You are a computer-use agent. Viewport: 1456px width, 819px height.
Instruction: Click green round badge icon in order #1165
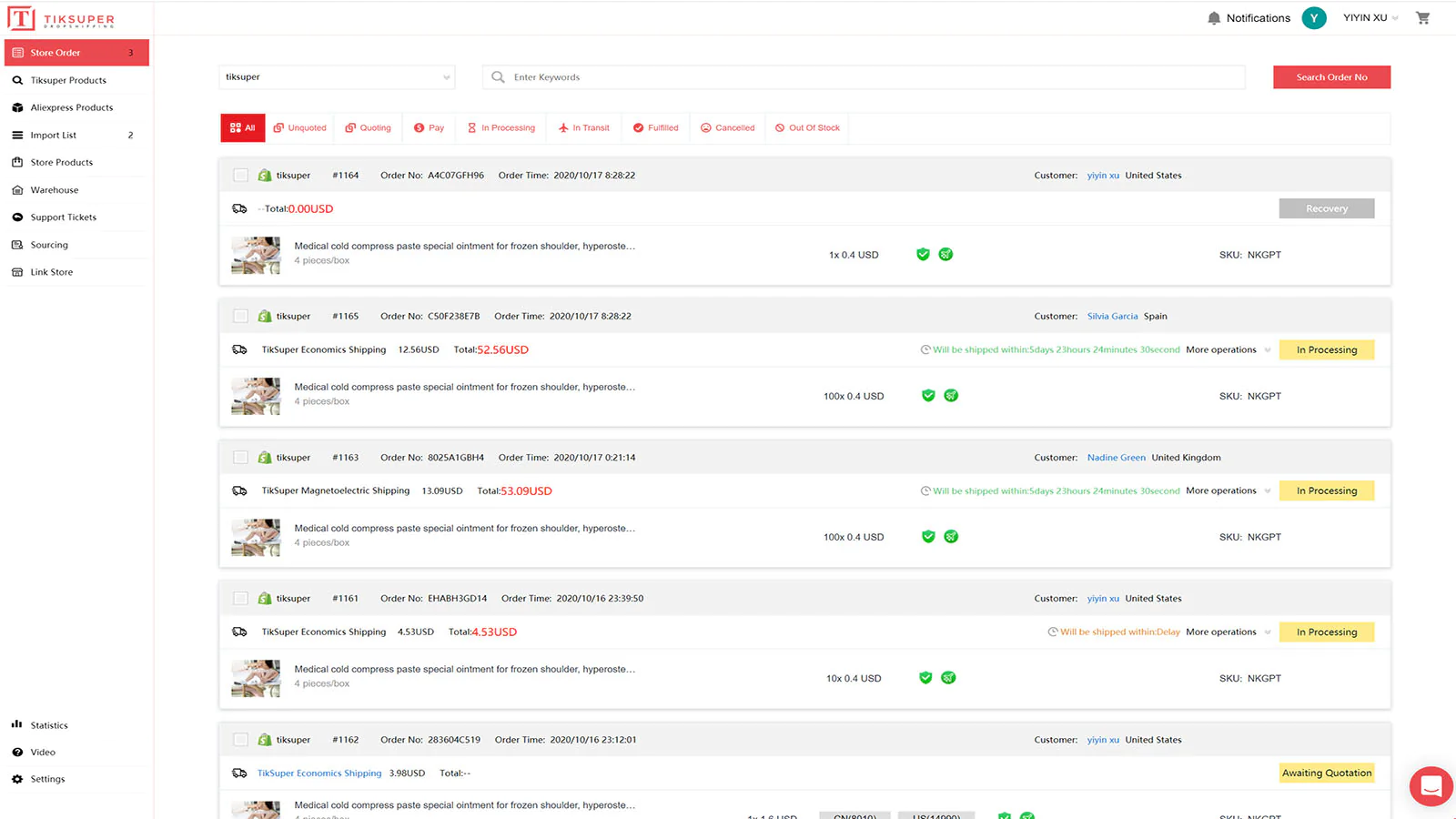coord(951,395)
